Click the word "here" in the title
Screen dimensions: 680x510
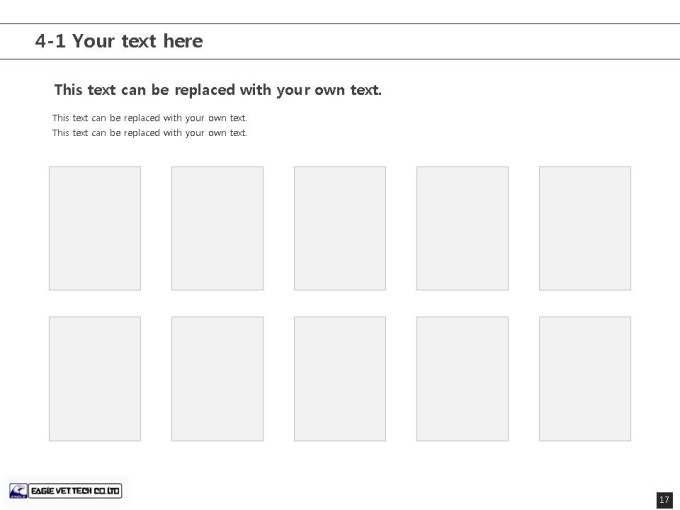click(x=183, y=41)
